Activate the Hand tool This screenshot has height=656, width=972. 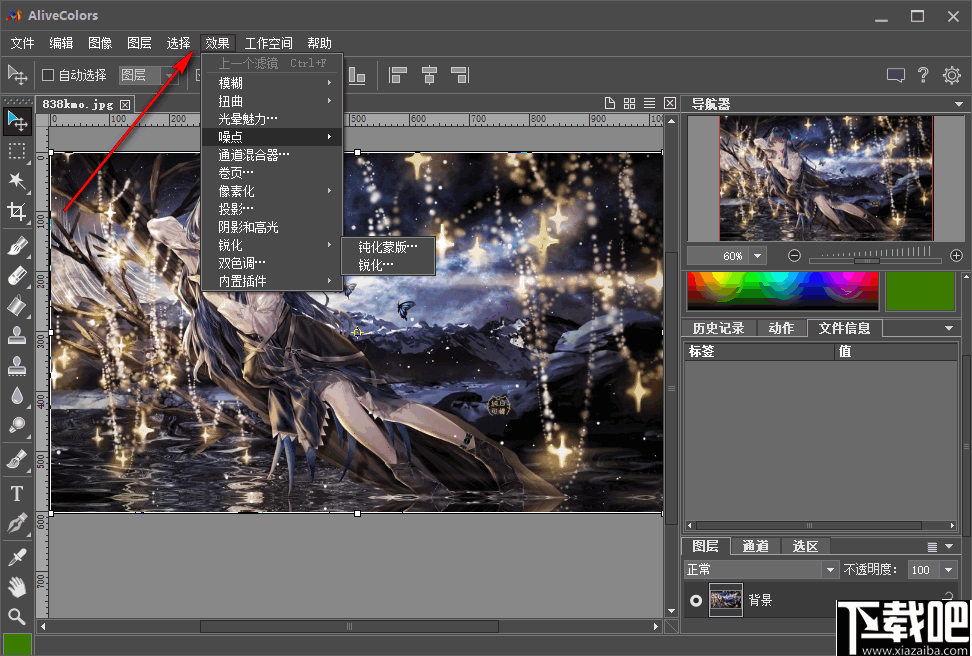point(17,586)
